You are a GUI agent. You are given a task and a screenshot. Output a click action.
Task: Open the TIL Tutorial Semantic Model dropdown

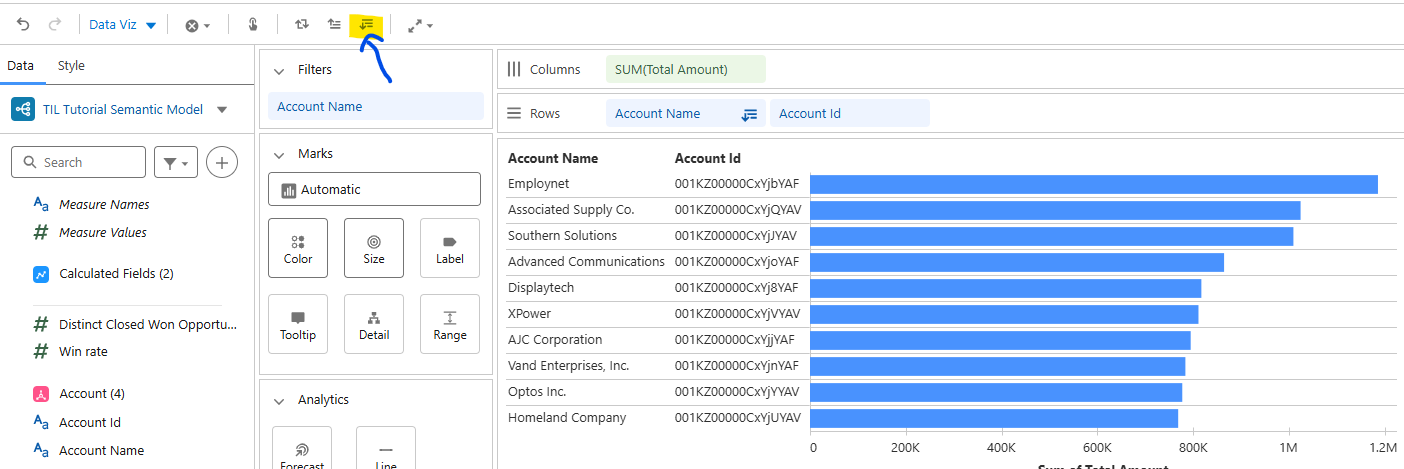[x=222, y=110]
